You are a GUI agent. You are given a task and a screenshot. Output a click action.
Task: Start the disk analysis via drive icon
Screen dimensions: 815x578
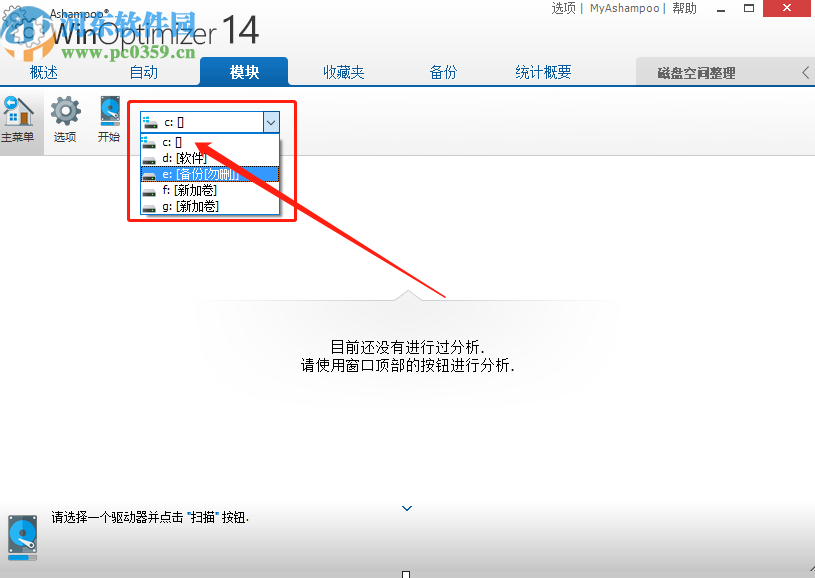pos(110,121)
